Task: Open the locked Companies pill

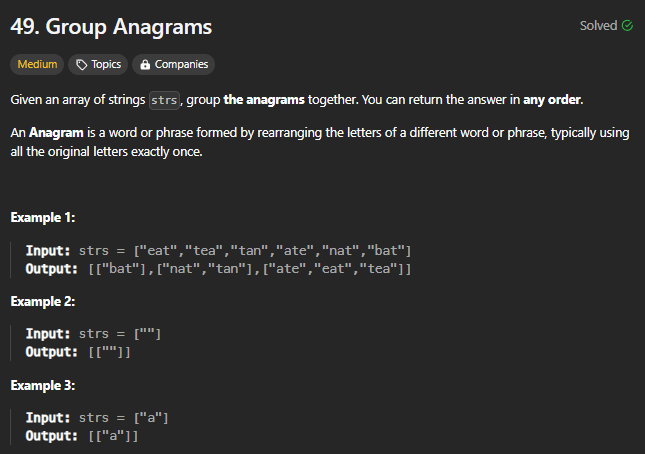Action: point(173,65)
